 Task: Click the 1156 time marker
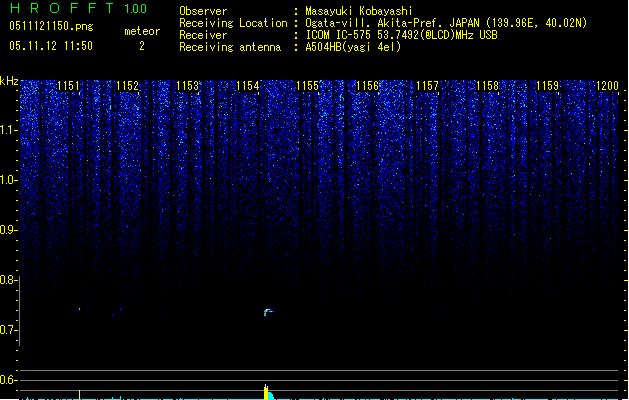[x=367, y=85]
